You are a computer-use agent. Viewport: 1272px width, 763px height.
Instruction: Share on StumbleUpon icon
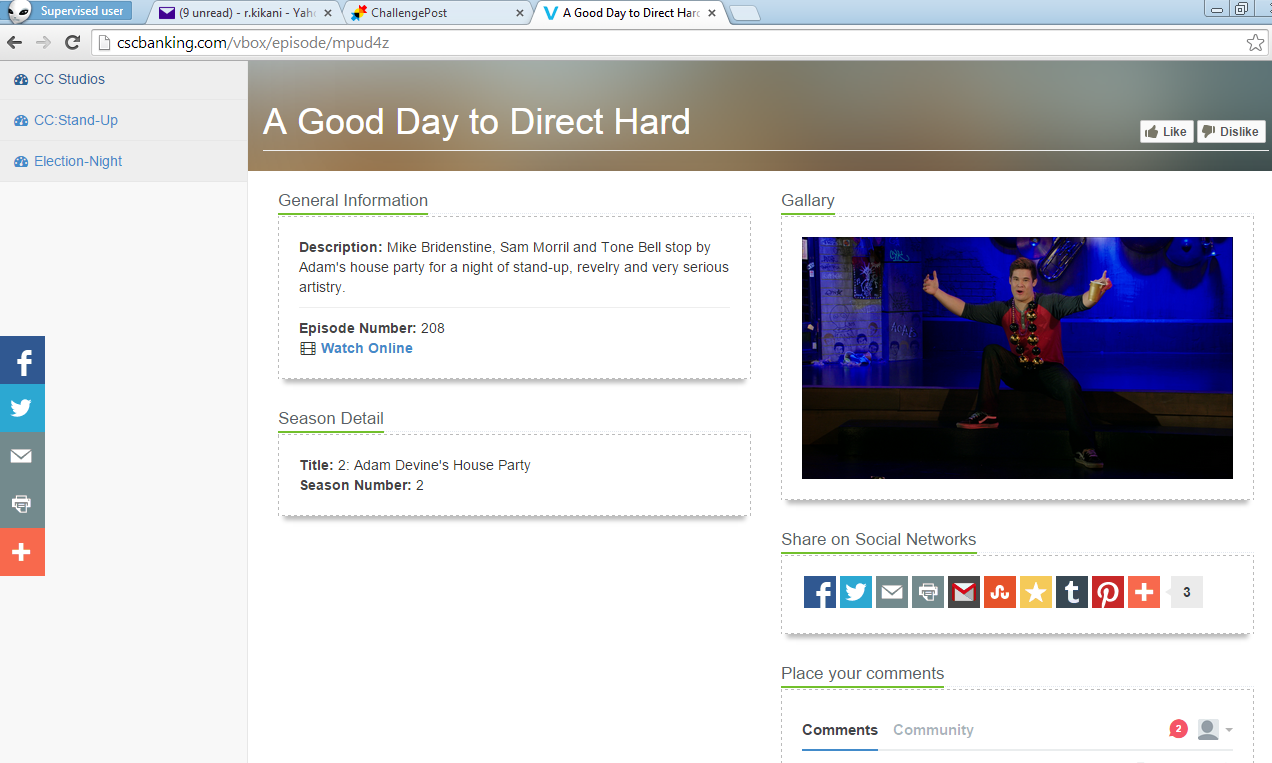(x=1000, y=592)
